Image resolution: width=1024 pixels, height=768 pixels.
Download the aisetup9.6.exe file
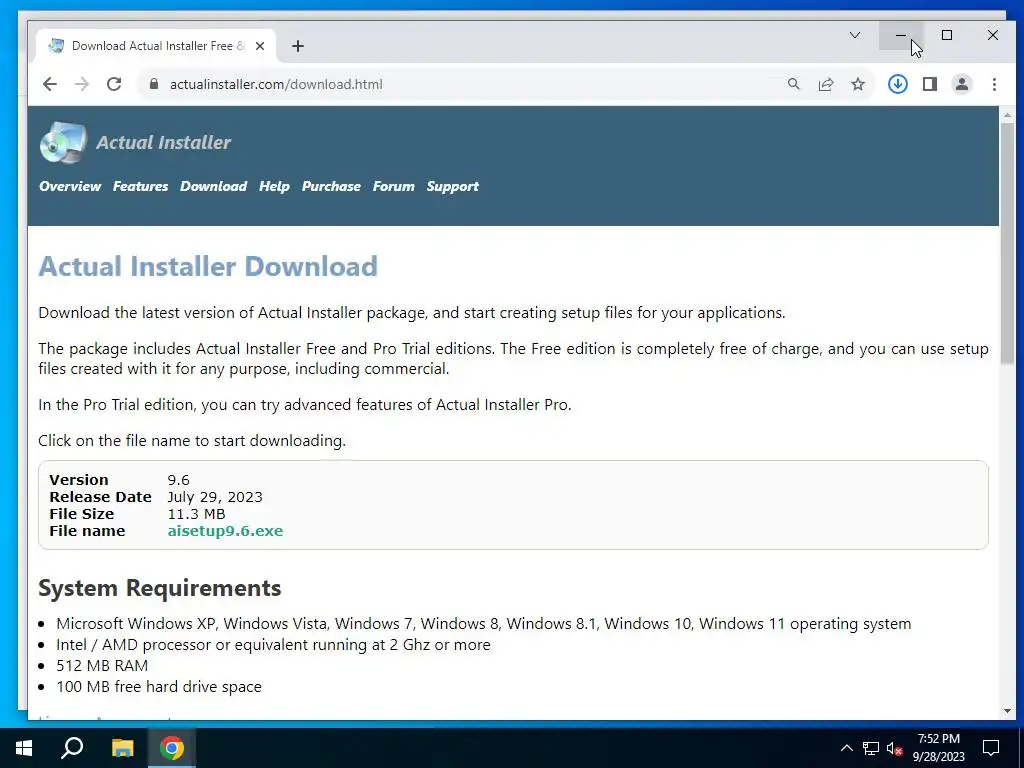click(225, 531)
